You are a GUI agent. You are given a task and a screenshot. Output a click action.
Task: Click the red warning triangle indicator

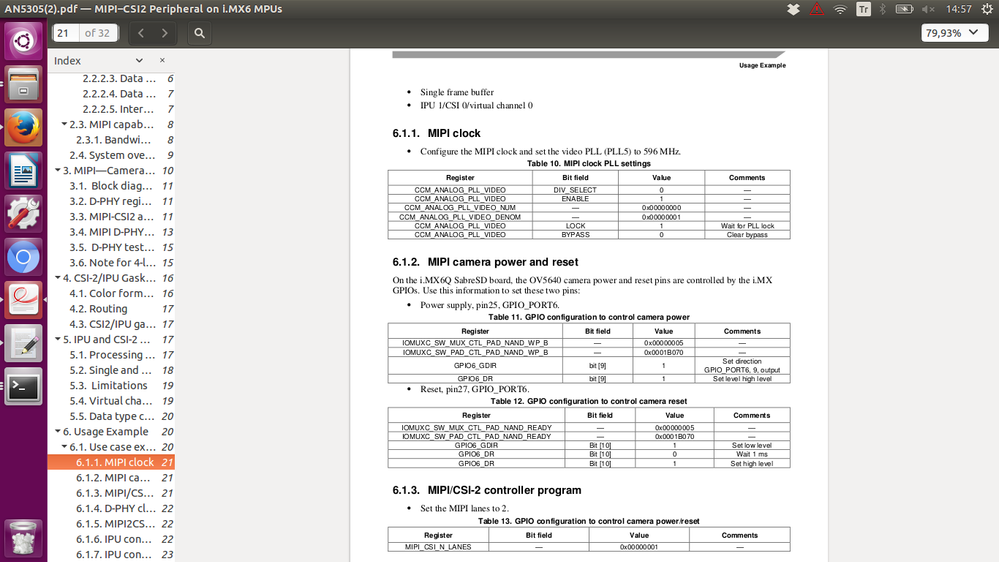tap(817, 9)
